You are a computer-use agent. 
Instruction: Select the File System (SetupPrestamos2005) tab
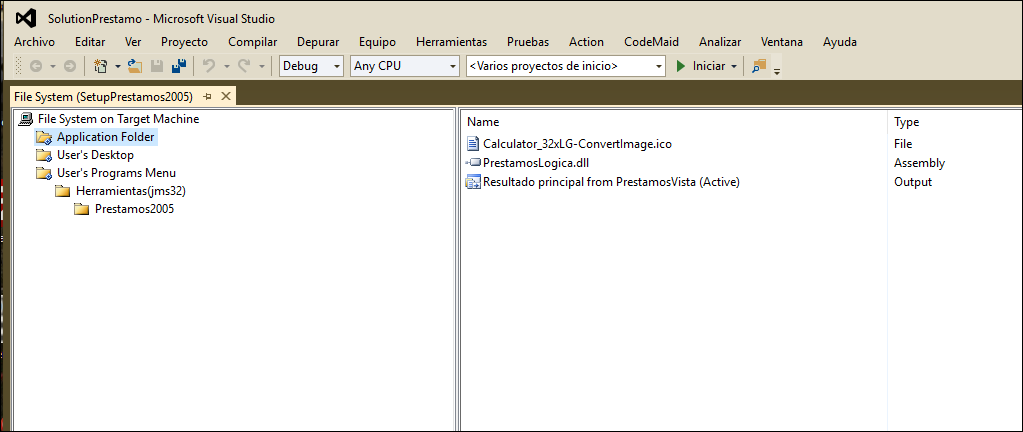tap(103, 97)
